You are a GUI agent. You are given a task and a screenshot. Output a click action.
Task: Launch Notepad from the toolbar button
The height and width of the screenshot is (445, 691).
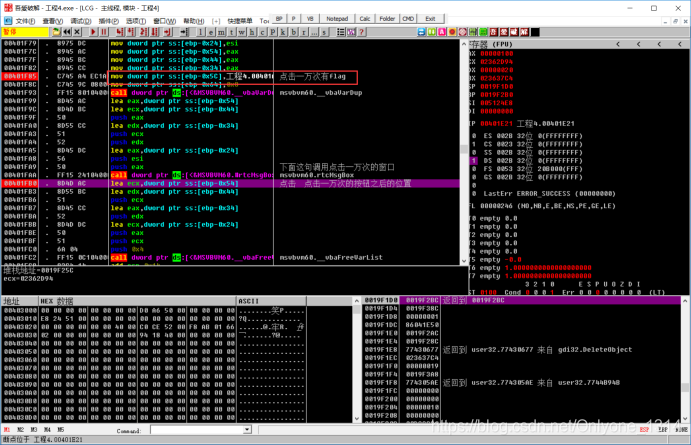pos(337,19)
